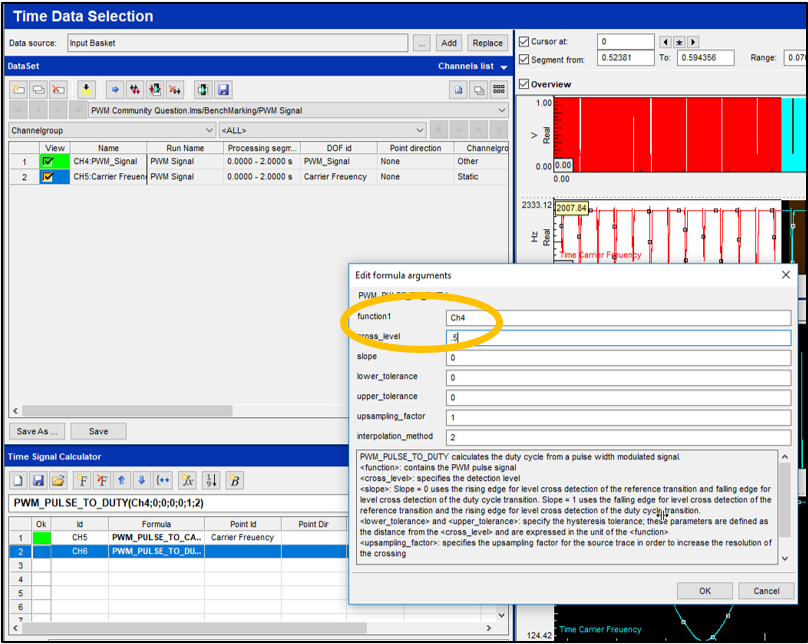Viewport: 808px width, 644px height.
Task: Click the blue floppy save icon in DataSet toolbar
Action: [223, 90]
